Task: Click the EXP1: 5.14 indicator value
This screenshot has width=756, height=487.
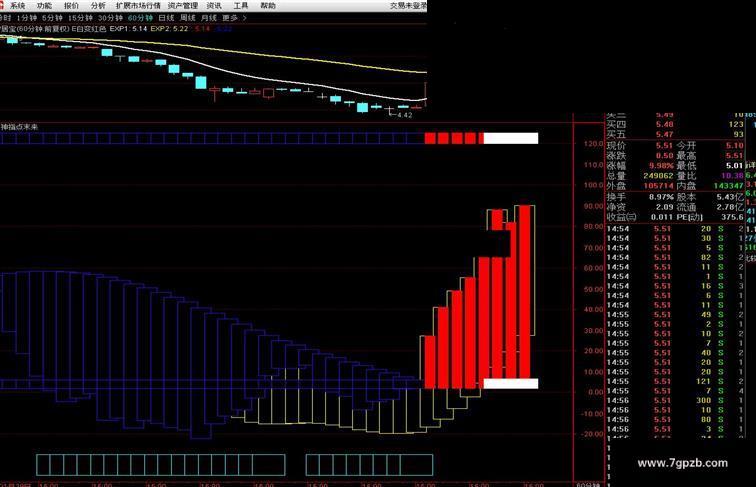Action: [x=128, y=29]
